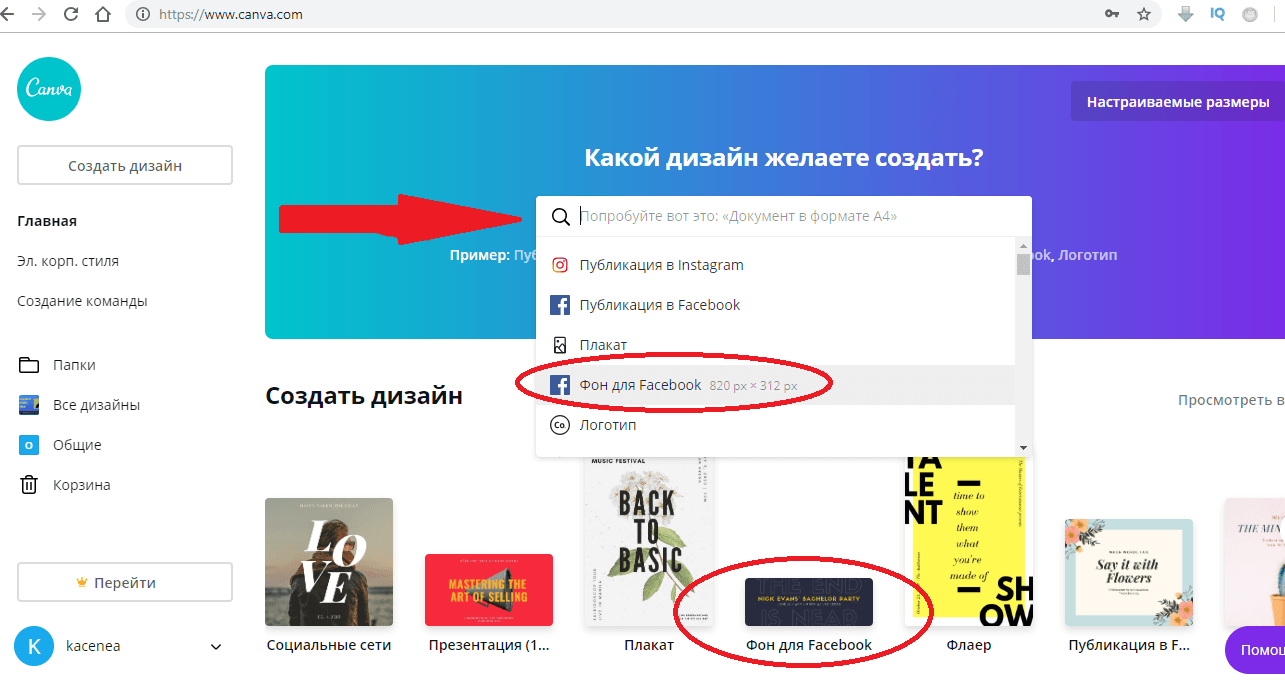Click the browser home icon

103,15
